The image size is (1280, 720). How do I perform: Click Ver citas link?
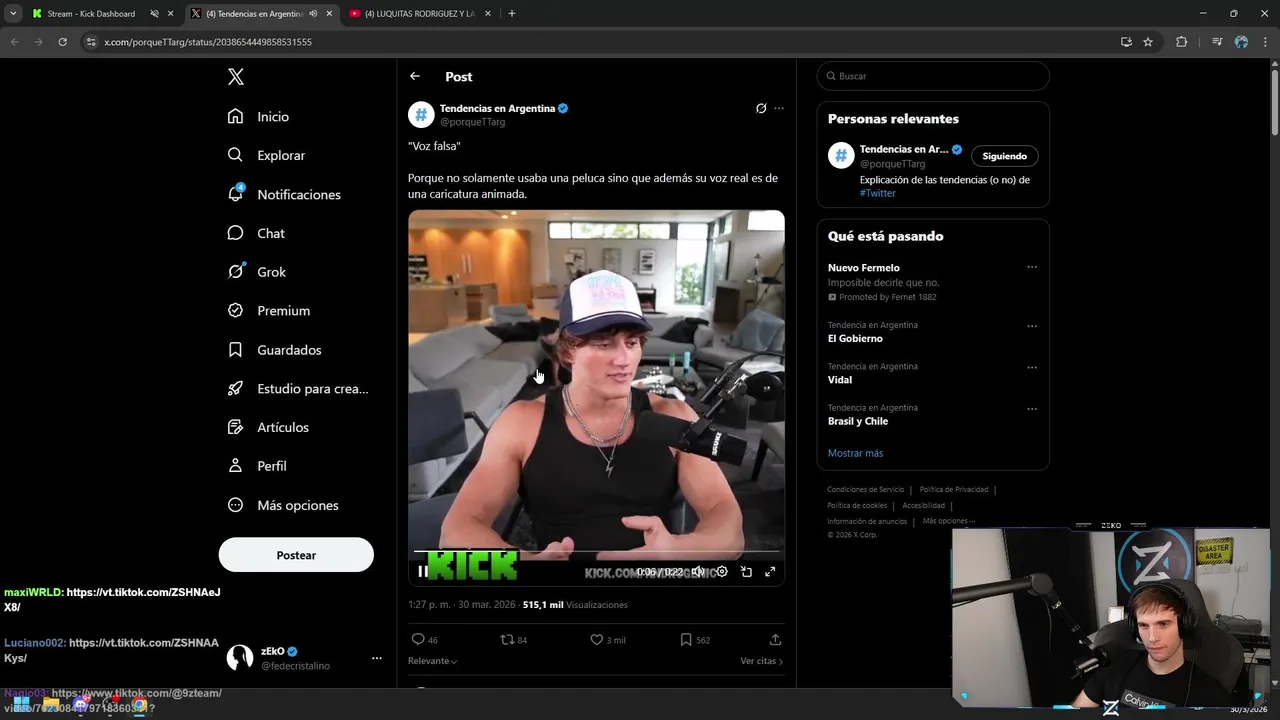click(762, 661)
